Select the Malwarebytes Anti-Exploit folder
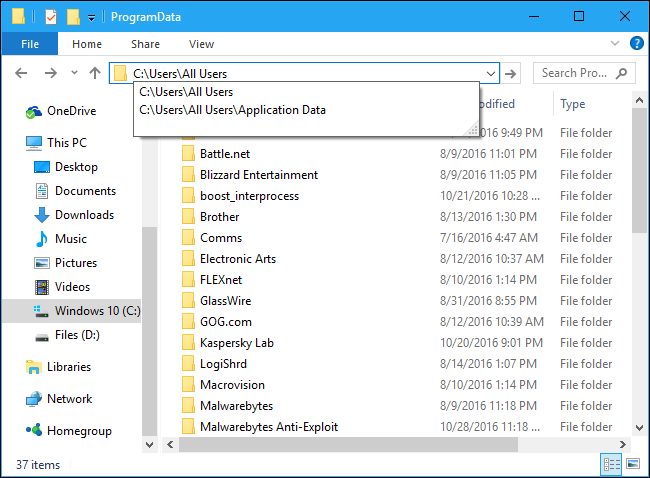Screen dimensions: 650x478 268,427
